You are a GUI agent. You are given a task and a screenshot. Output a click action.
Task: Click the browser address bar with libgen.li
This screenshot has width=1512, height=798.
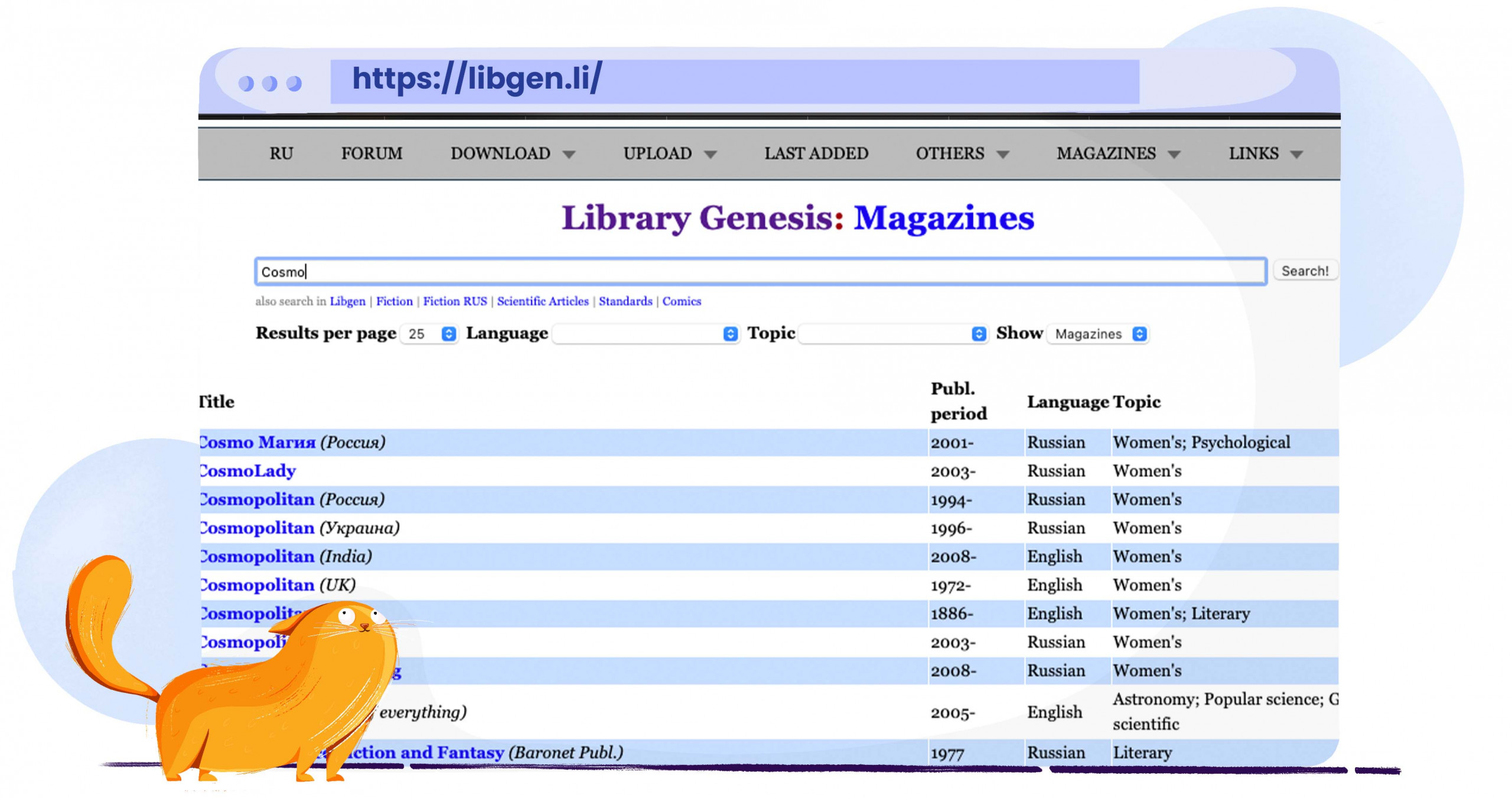pyautogui.click(x=735, y=81)
